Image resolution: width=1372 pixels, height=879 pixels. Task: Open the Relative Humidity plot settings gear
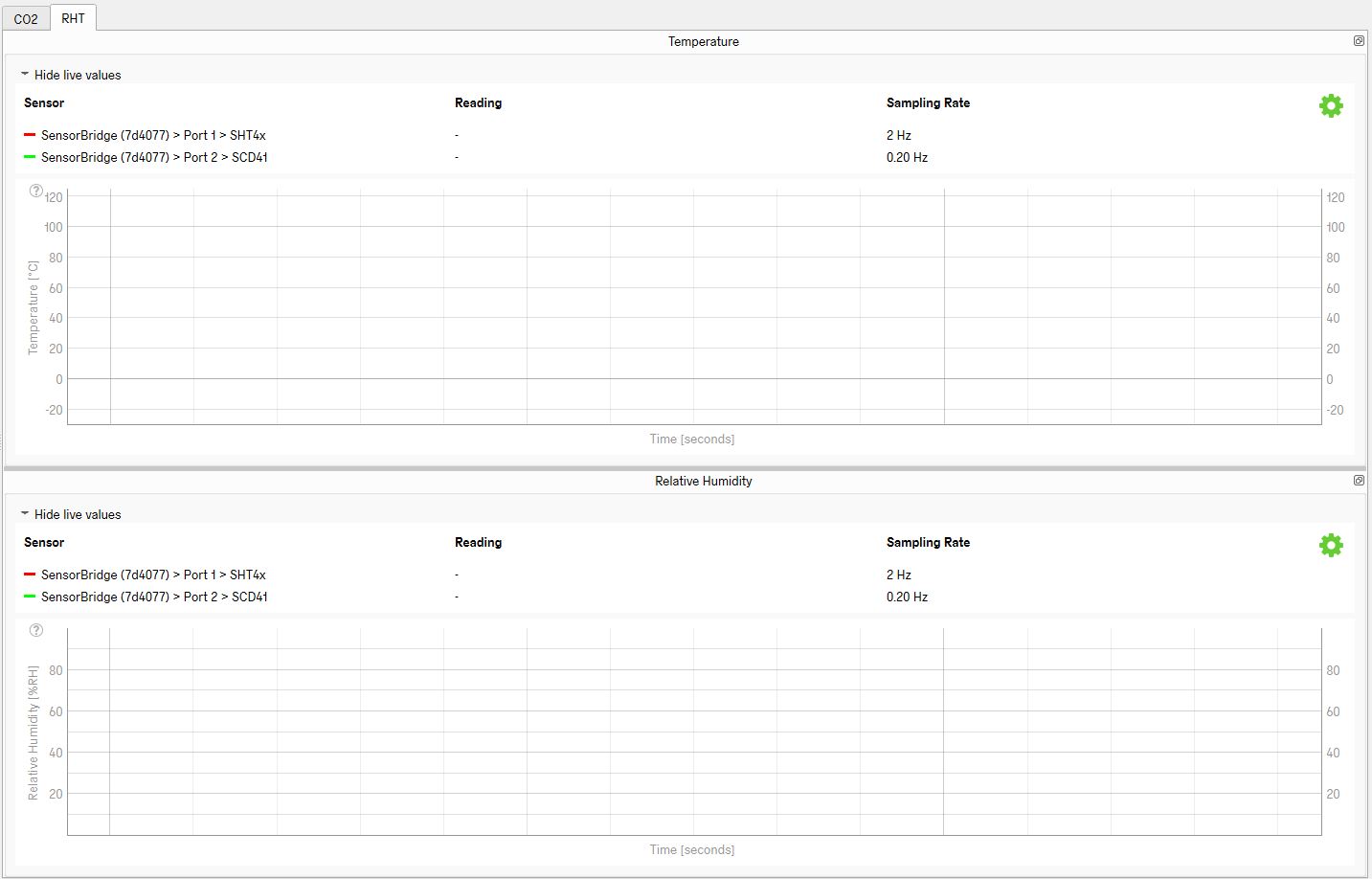(x=1331, y=545)
